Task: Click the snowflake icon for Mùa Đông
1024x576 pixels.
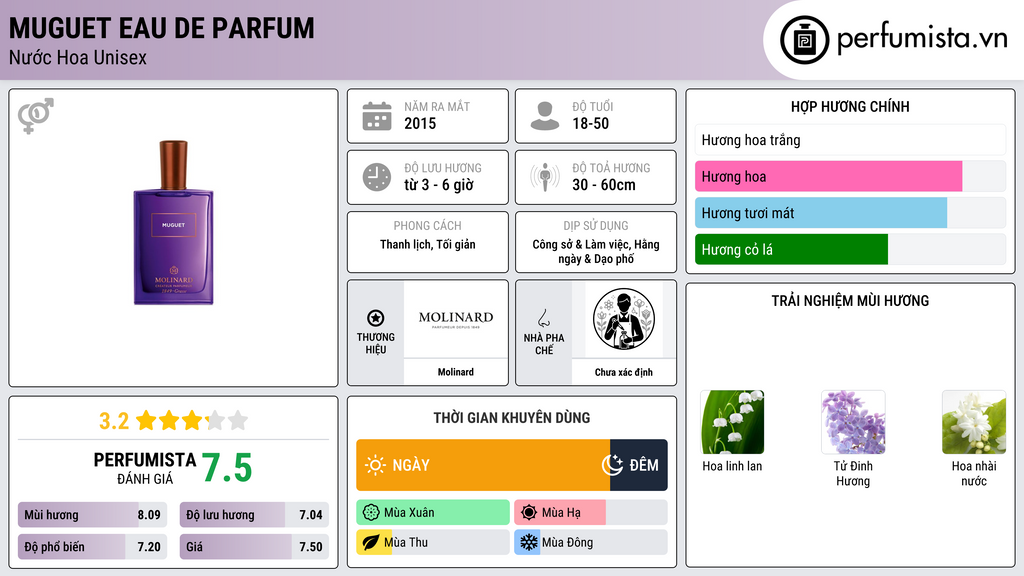Action: tap(529, 542)
